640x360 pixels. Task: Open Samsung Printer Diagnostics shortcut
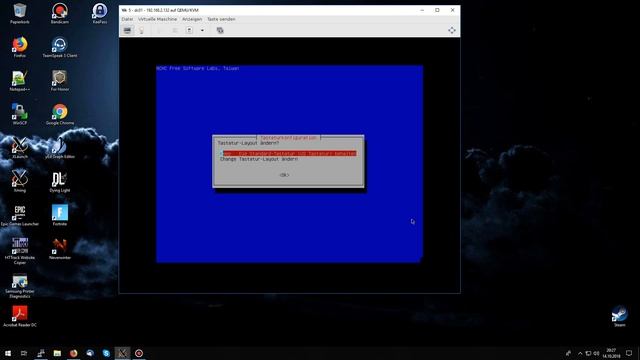point(20,286)
